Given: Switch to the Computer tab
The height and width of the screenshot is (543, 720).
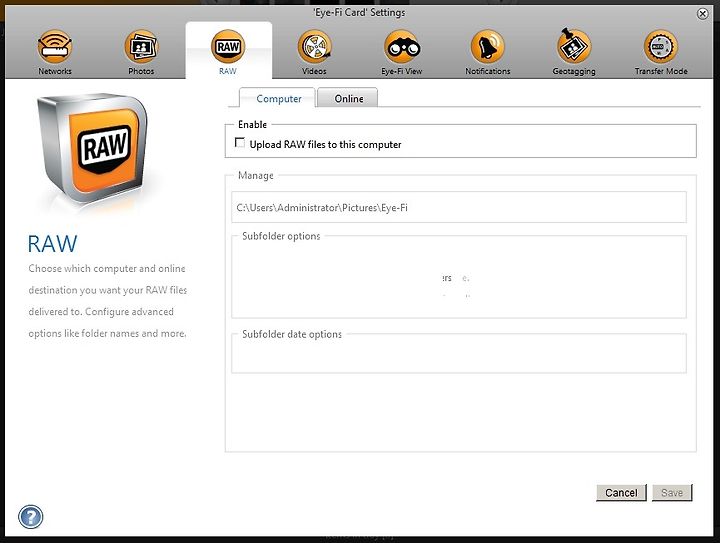Looking at the screenshot, I should (277, 98).
